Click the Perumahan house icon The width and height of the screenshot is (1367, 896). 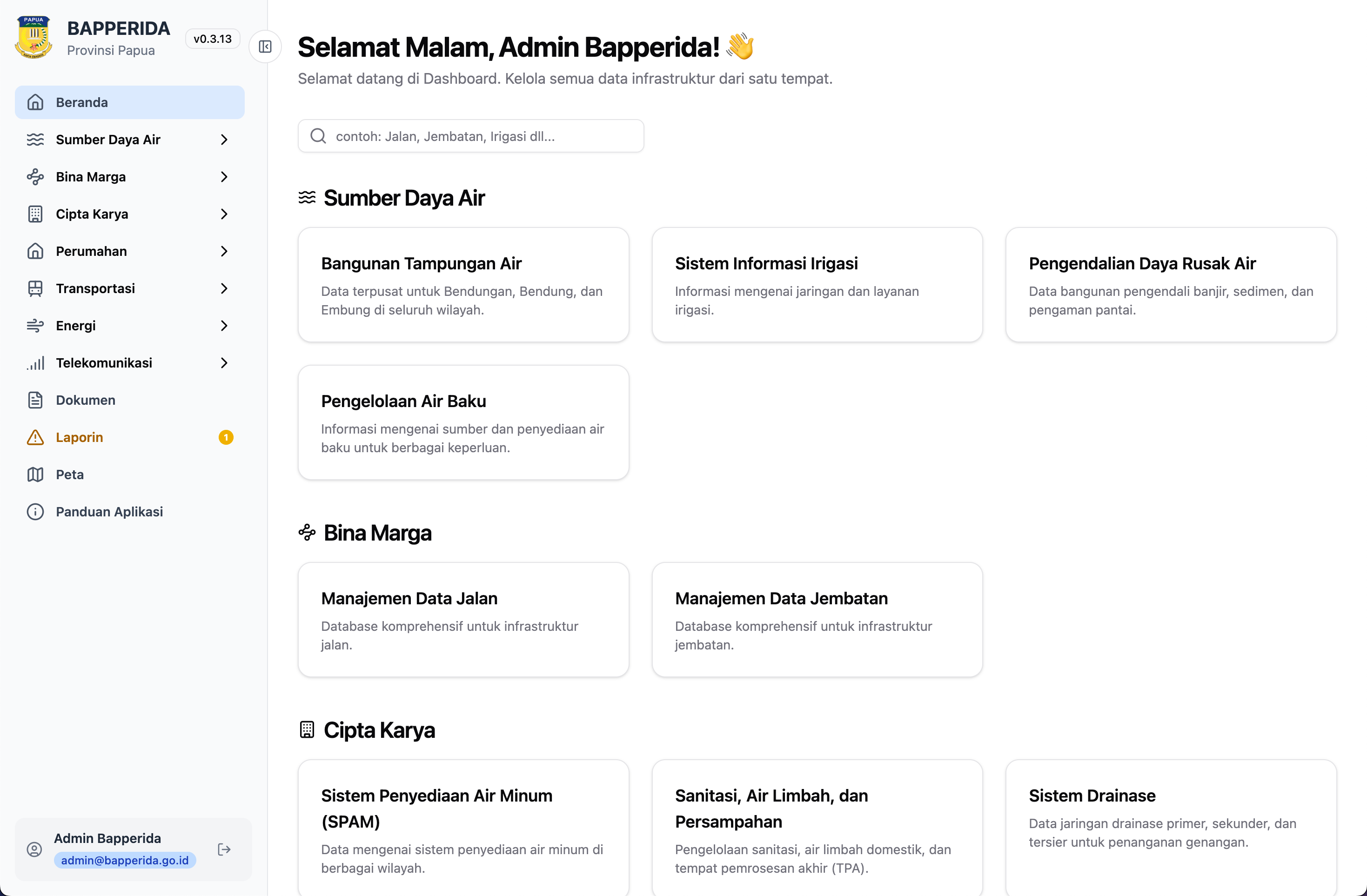click(35, 251)
